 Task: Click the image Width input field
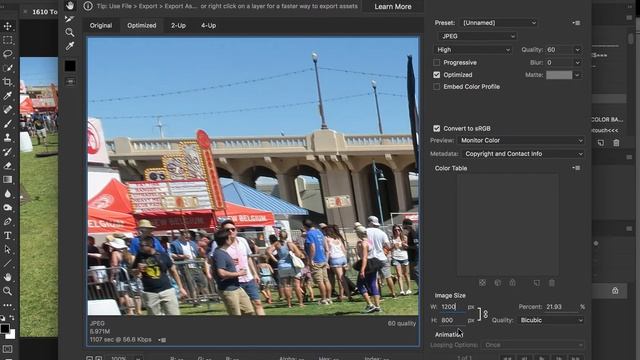452,307
